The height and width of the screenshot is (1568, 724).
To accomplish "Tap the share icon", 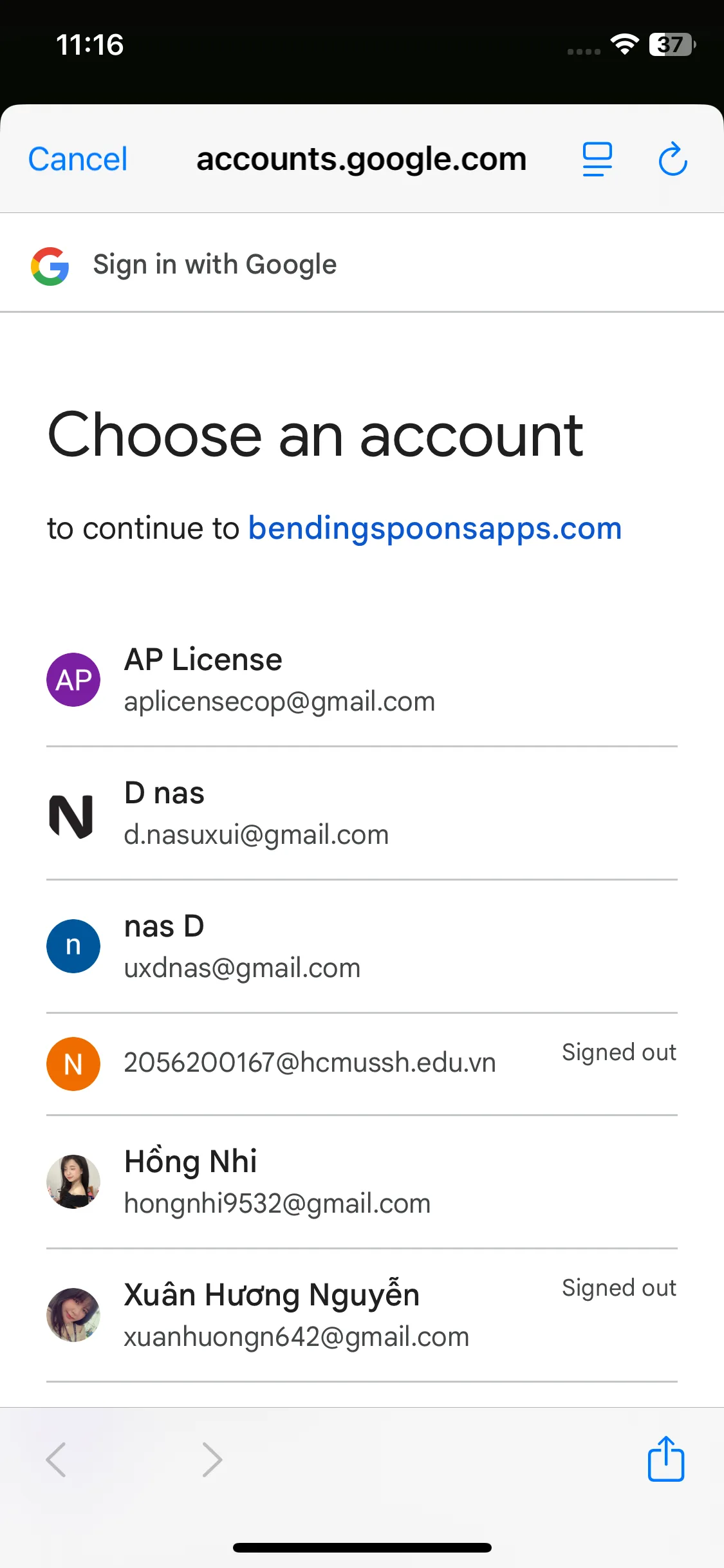I will (x=665, y=1459).
